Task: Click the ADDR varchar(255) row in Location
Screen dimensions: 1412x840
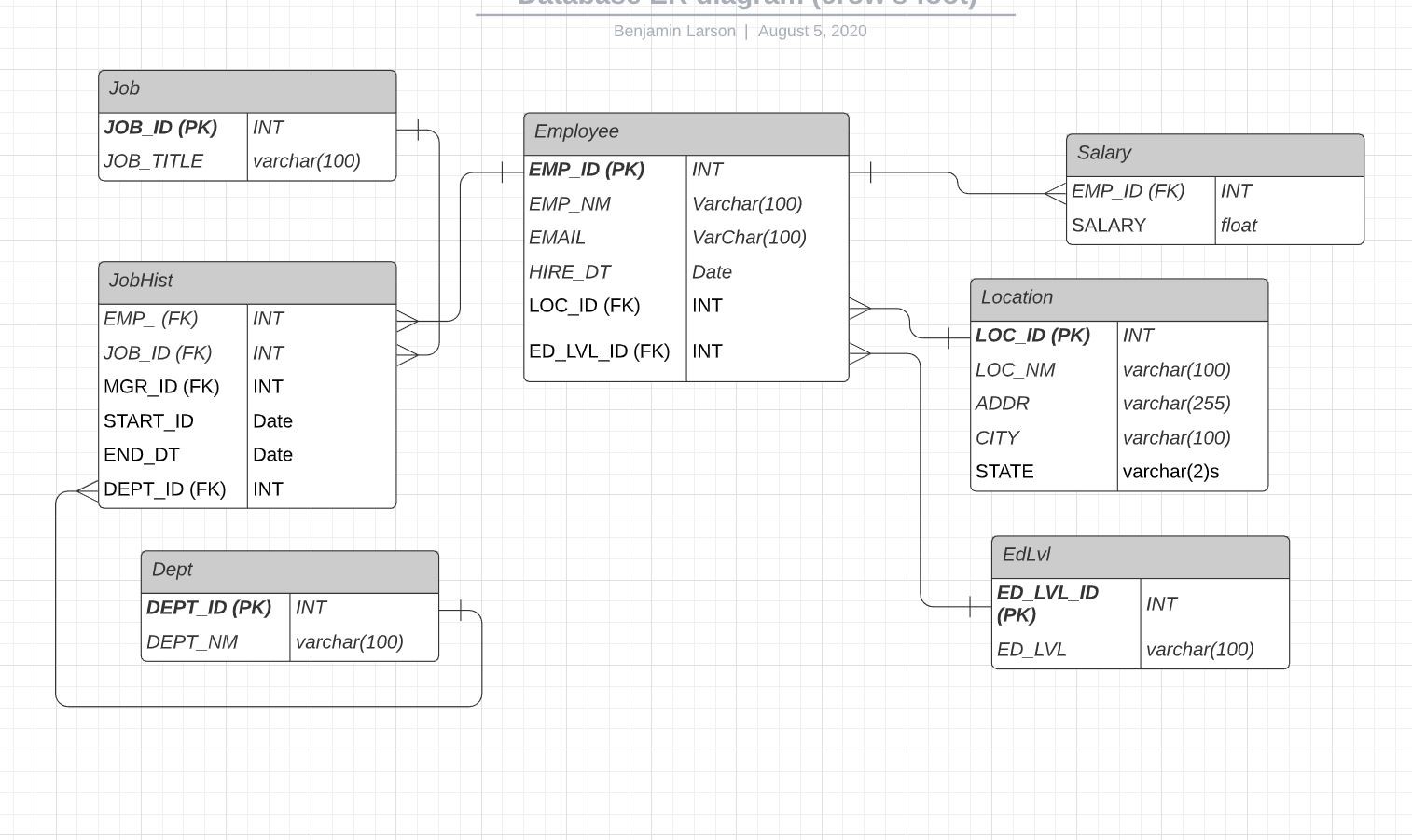Action: (x=1043, y=403)
